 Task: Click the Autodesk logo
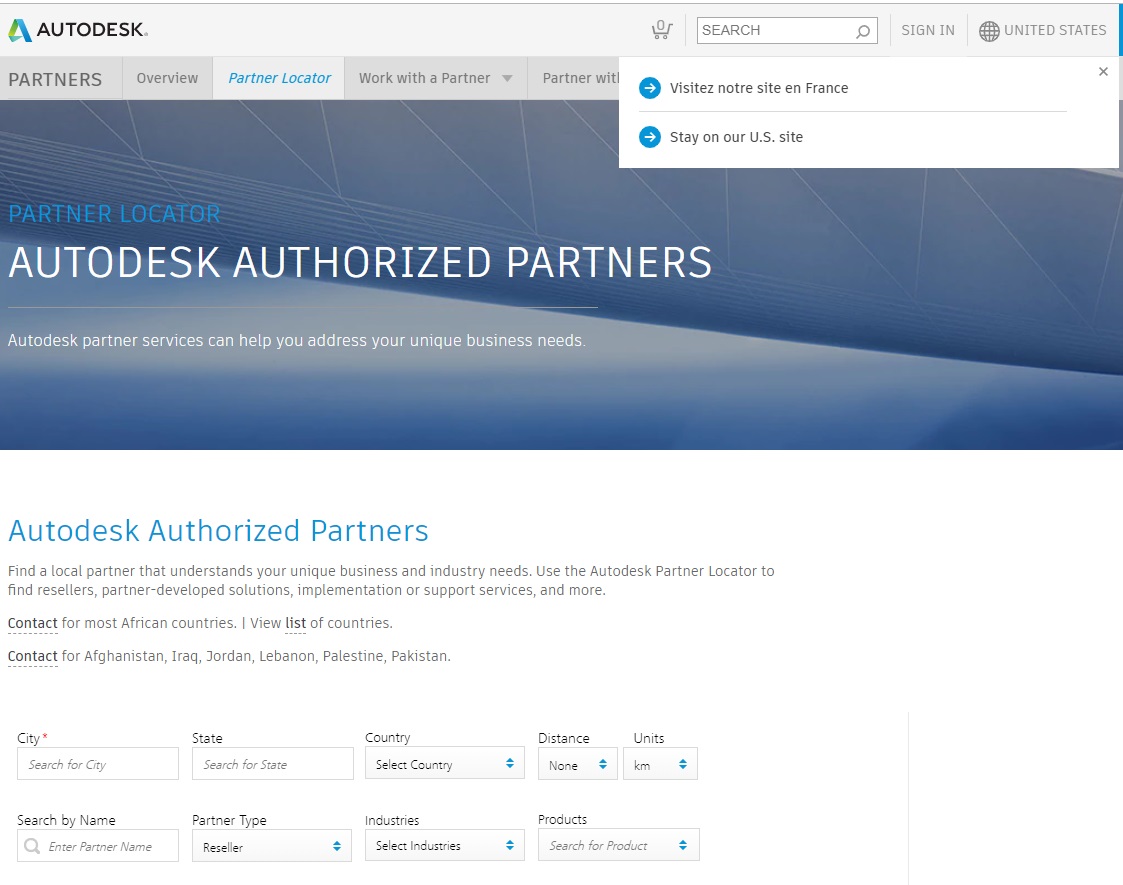pos(77,30)
